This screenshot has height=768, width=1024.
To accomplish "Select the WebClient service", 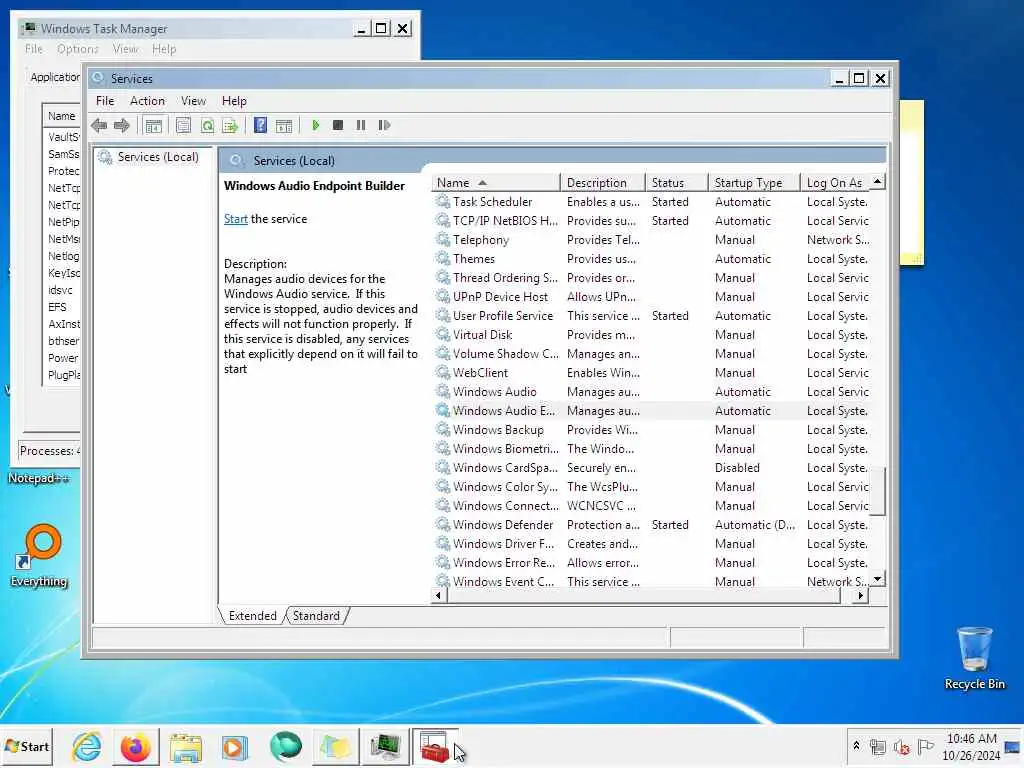I will click(x=652, y=373).
